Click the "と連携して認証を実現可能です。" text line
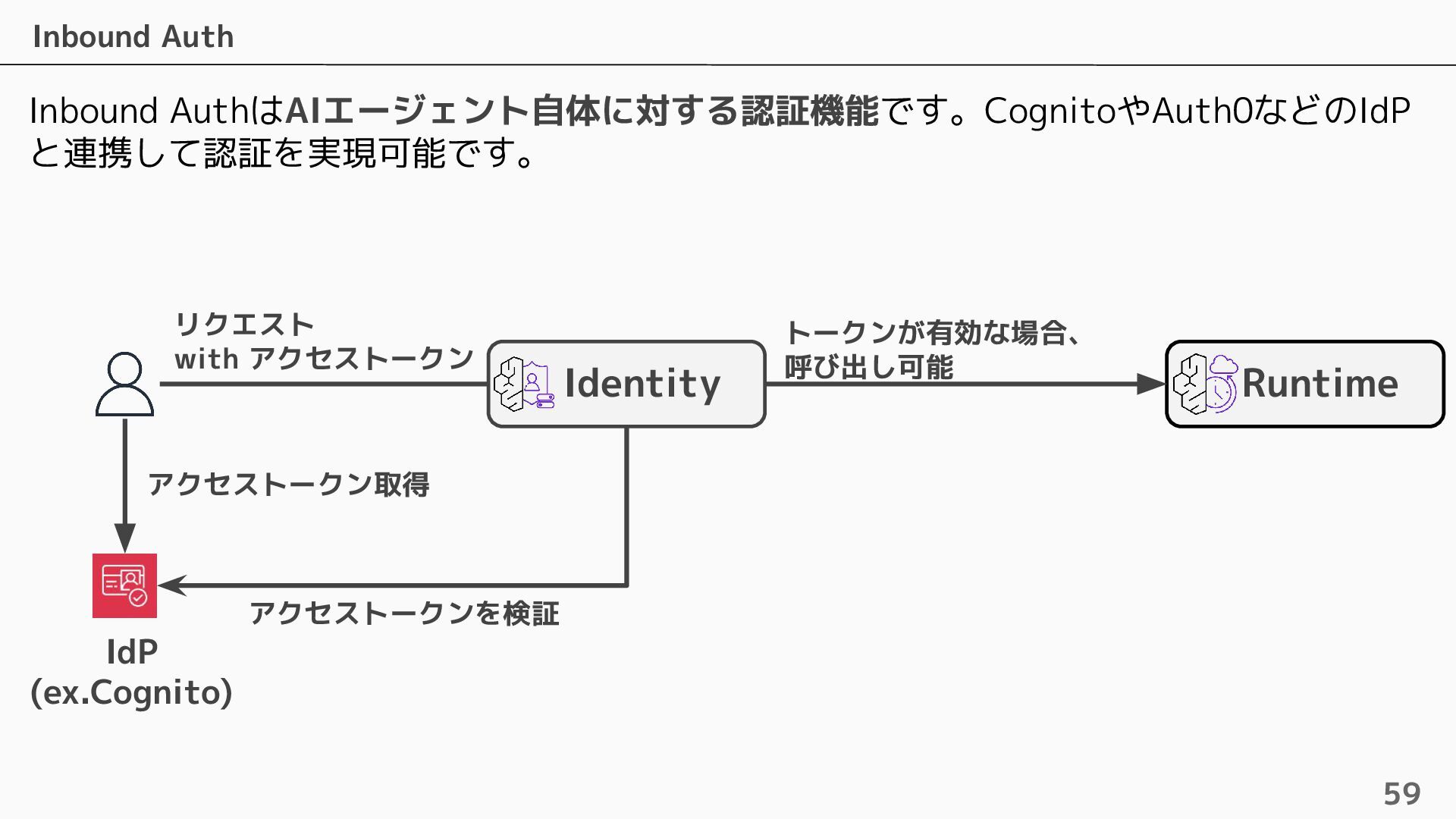 [282, 153]
